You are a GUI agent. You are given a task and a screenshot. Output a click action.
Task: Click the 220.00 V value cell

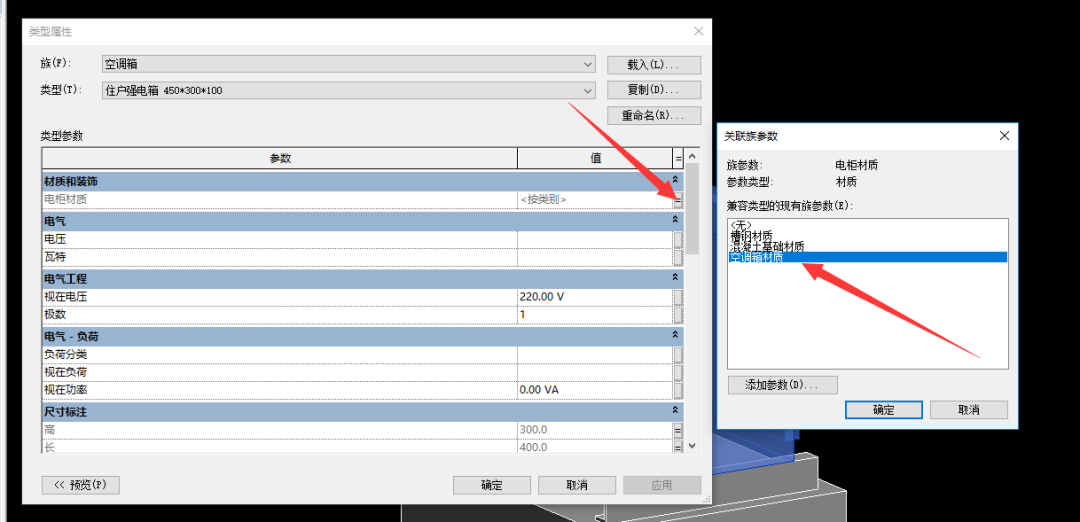click(x=595, y=297)
